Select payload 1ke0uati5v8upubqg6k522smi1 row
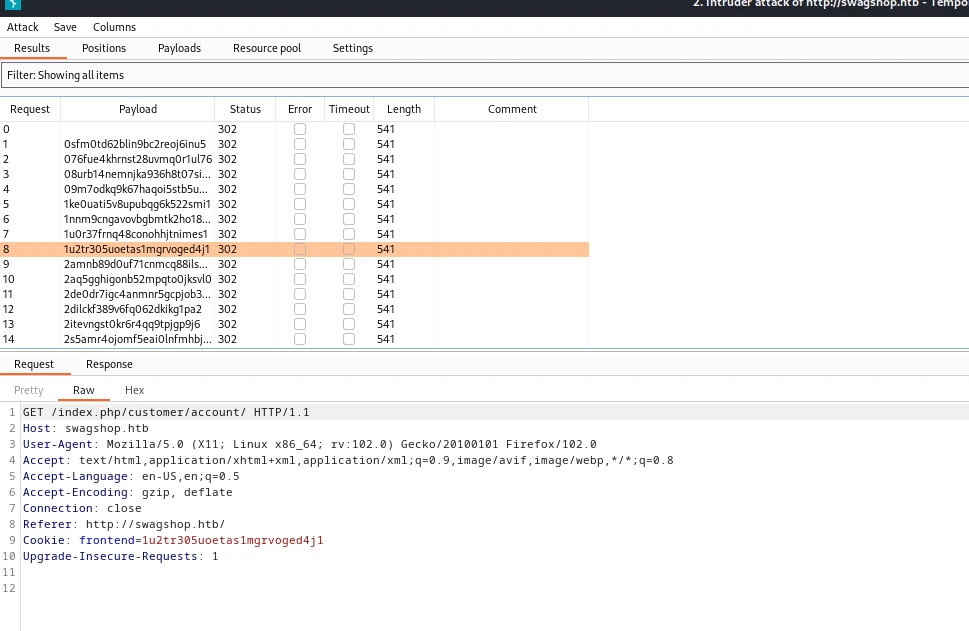The image size is (969, 631). click(294, 204)
